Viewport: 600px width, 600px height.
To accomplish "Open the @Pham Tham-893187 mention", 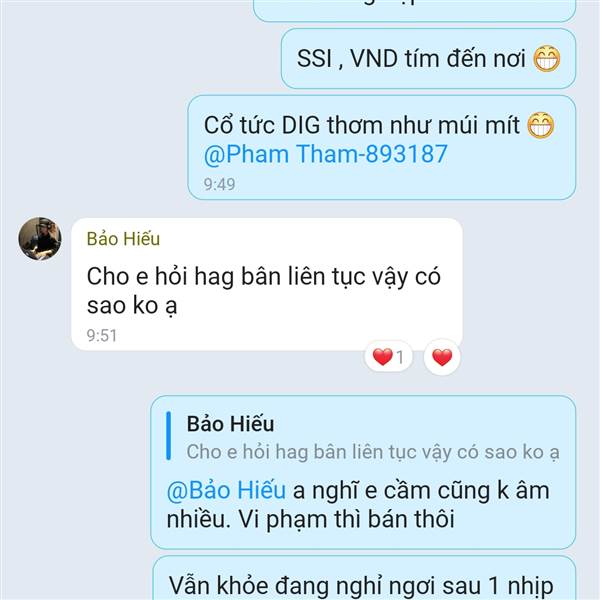I will point(325,154).
